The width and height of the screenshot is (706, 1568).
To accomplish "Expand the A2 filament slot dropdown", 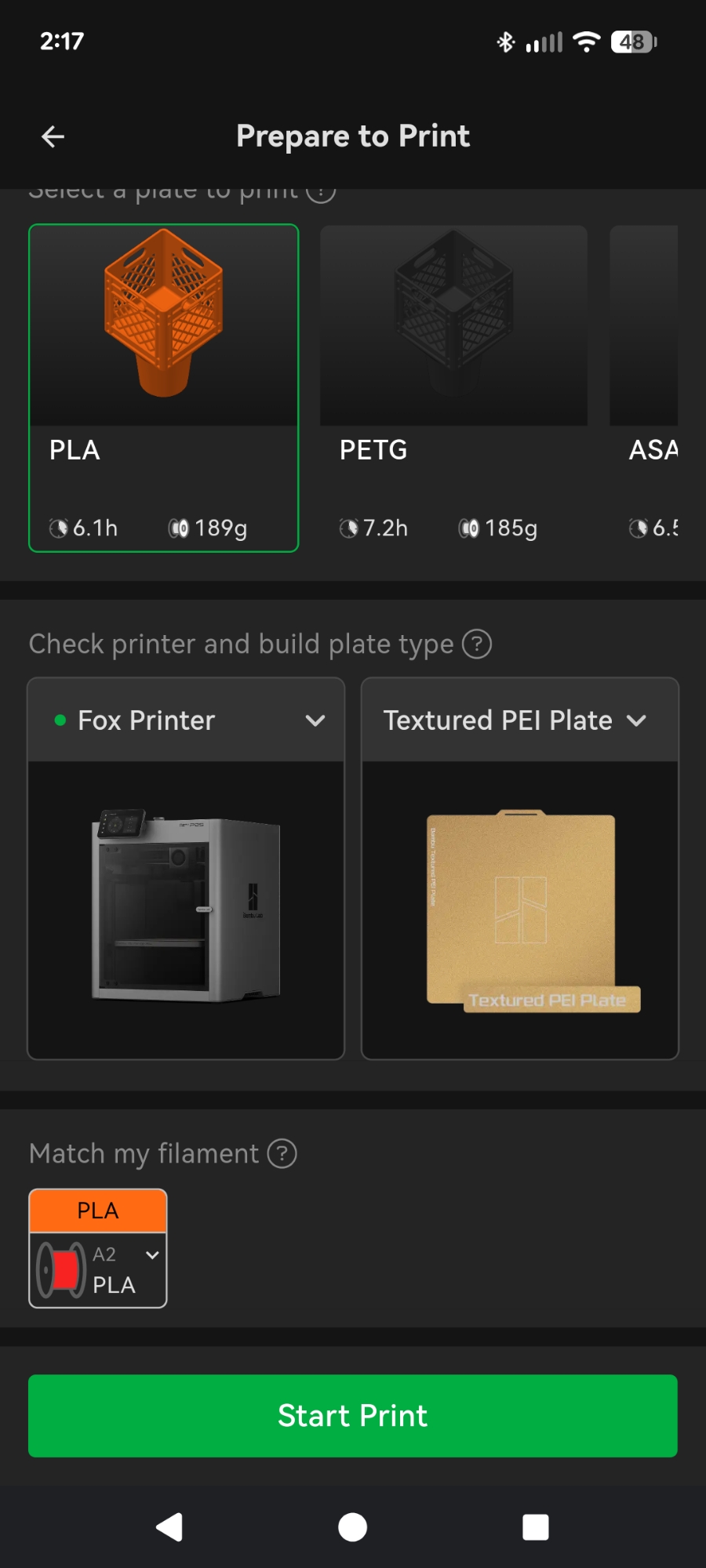I will click(x=152, y=1254).
